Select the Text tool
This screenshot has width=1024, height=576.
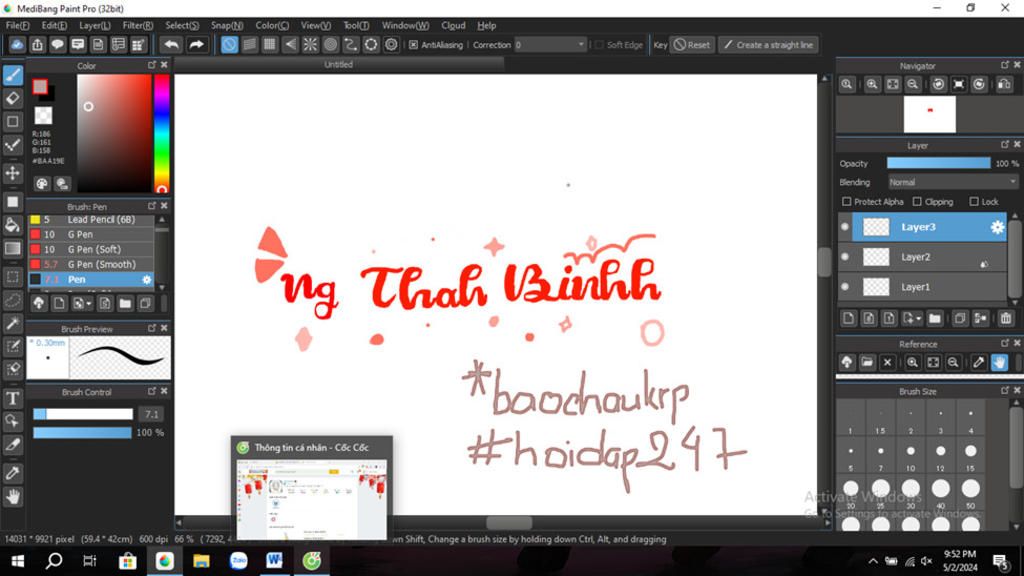tap(12, 398)
